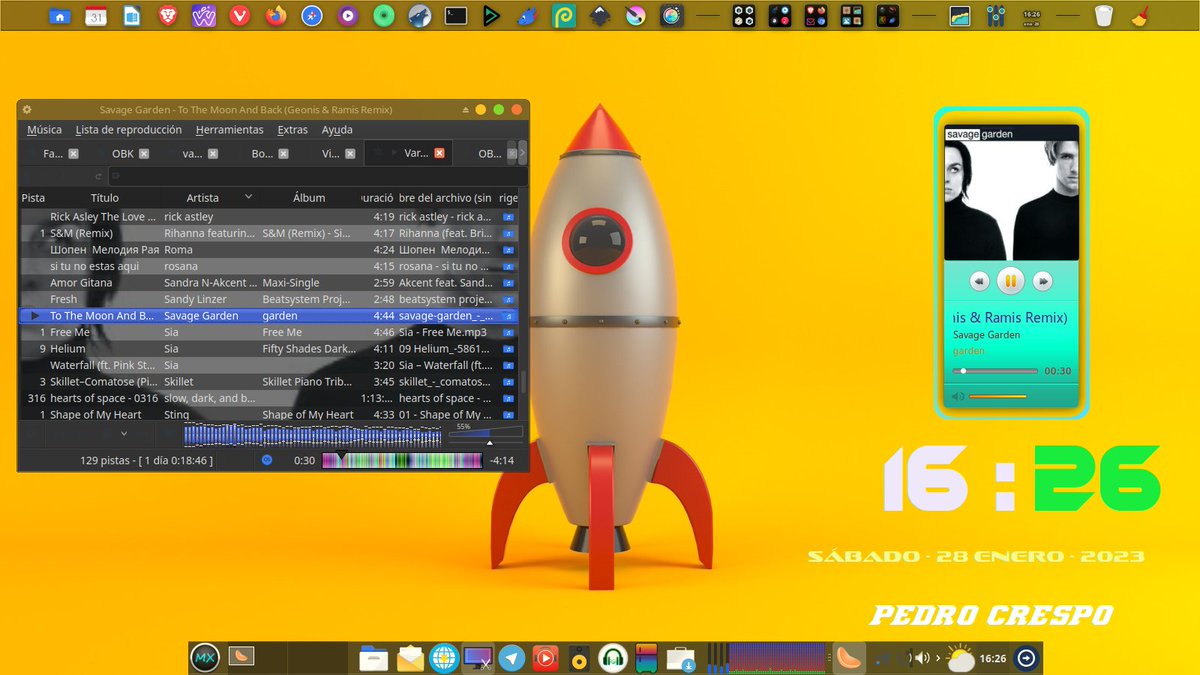
Task: Launch Telegram from bottom panel
Action: [x=513, y=658]
